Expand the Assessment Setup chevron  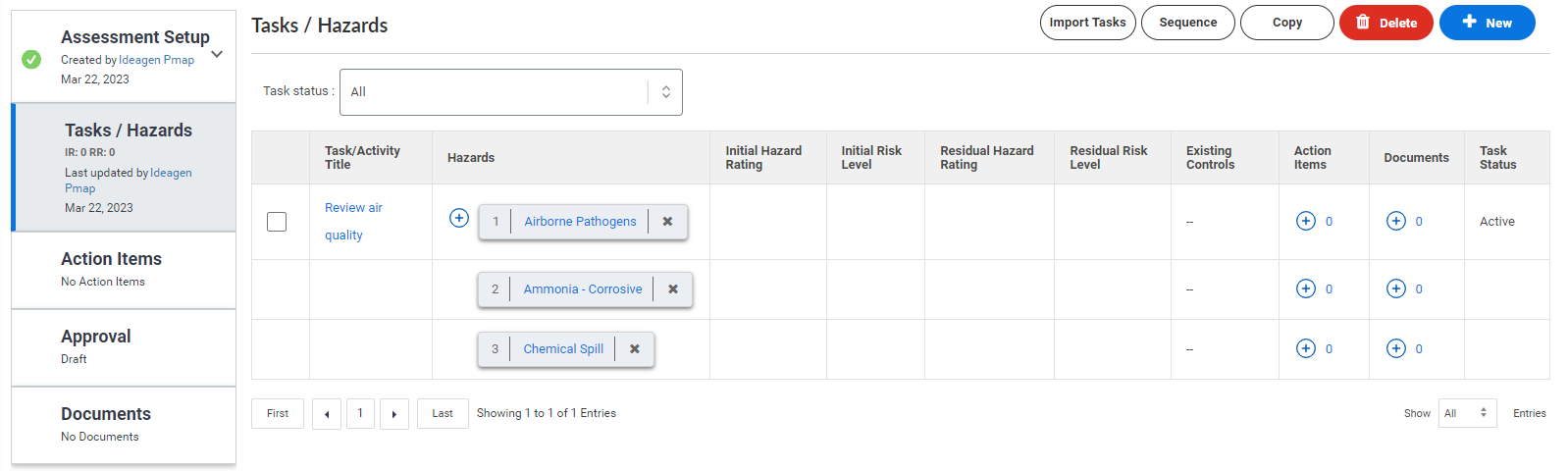click(217, 54)
